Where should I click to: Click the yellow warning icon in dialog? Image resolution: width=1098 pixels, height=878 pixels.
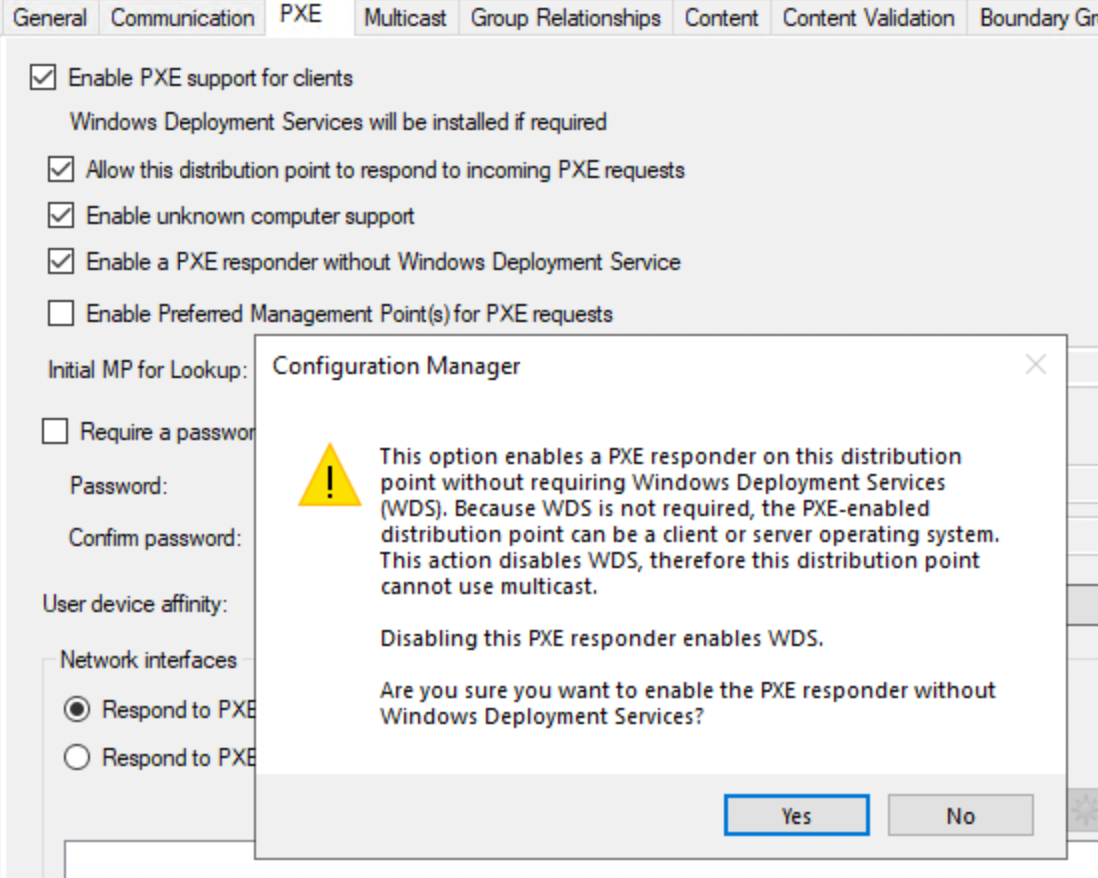pyautogui.click(x=329, y=477)
